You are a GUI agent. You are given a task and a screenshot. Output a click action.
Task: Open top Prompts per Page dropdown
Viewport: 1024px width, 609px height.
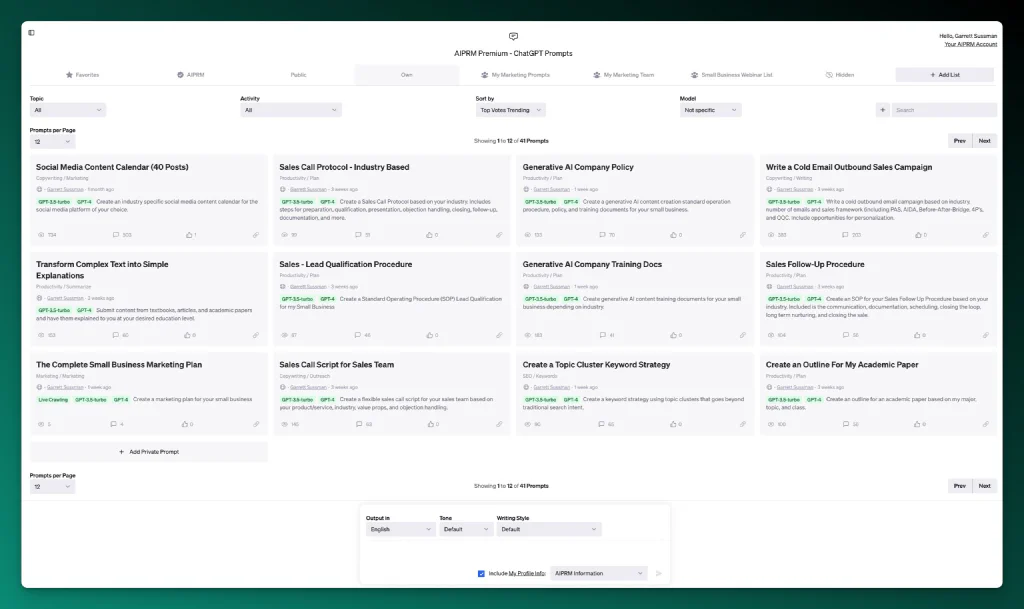[52, 142]
